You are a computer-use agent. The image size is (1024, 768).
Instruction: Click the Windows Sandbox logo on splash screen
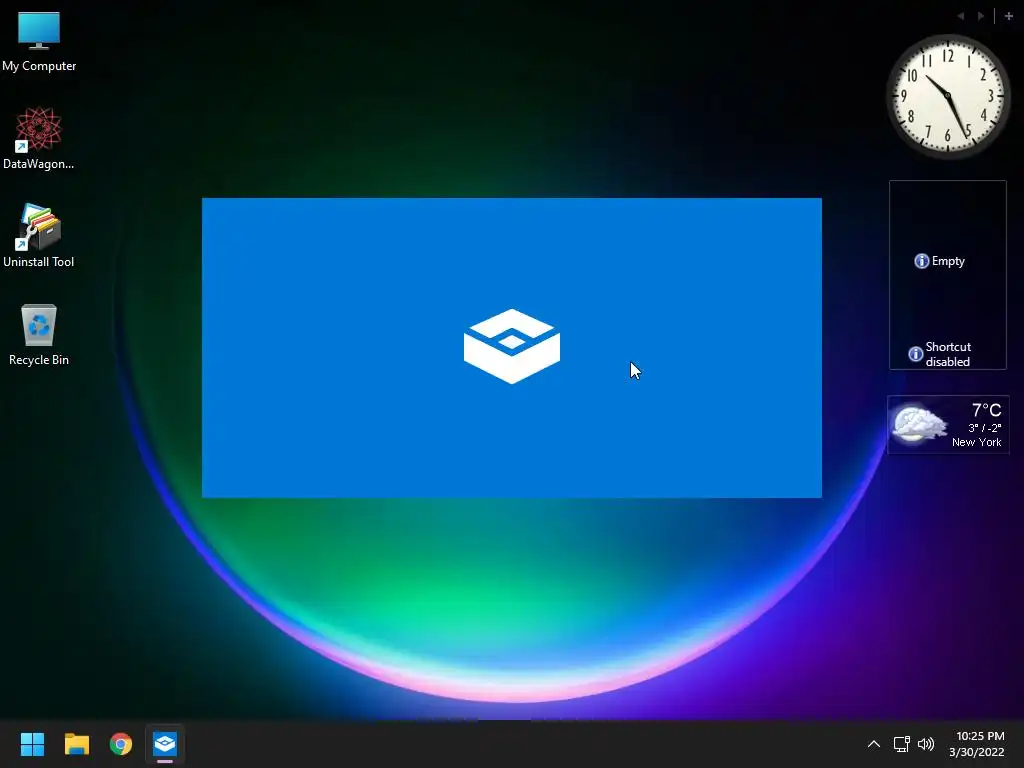(x=512, y=346)
